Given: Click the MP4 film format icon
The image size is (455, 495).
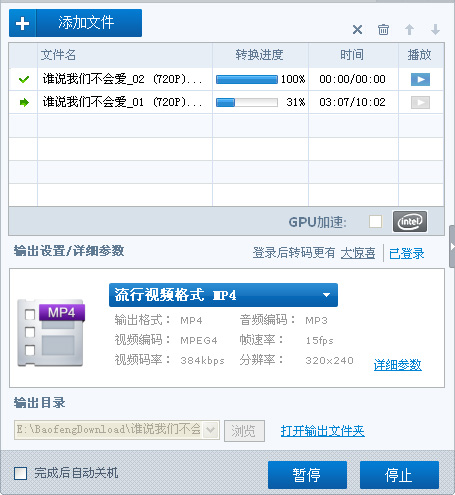Looking at the screenshot, I should [51, 333].
